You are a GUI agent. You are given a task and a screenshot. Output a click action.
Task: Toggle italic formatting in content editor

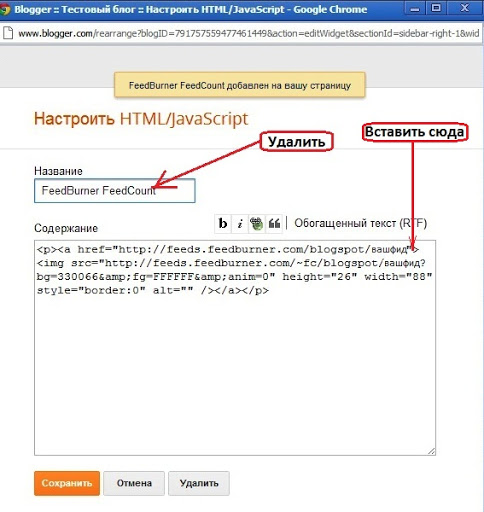pos(240,223)
